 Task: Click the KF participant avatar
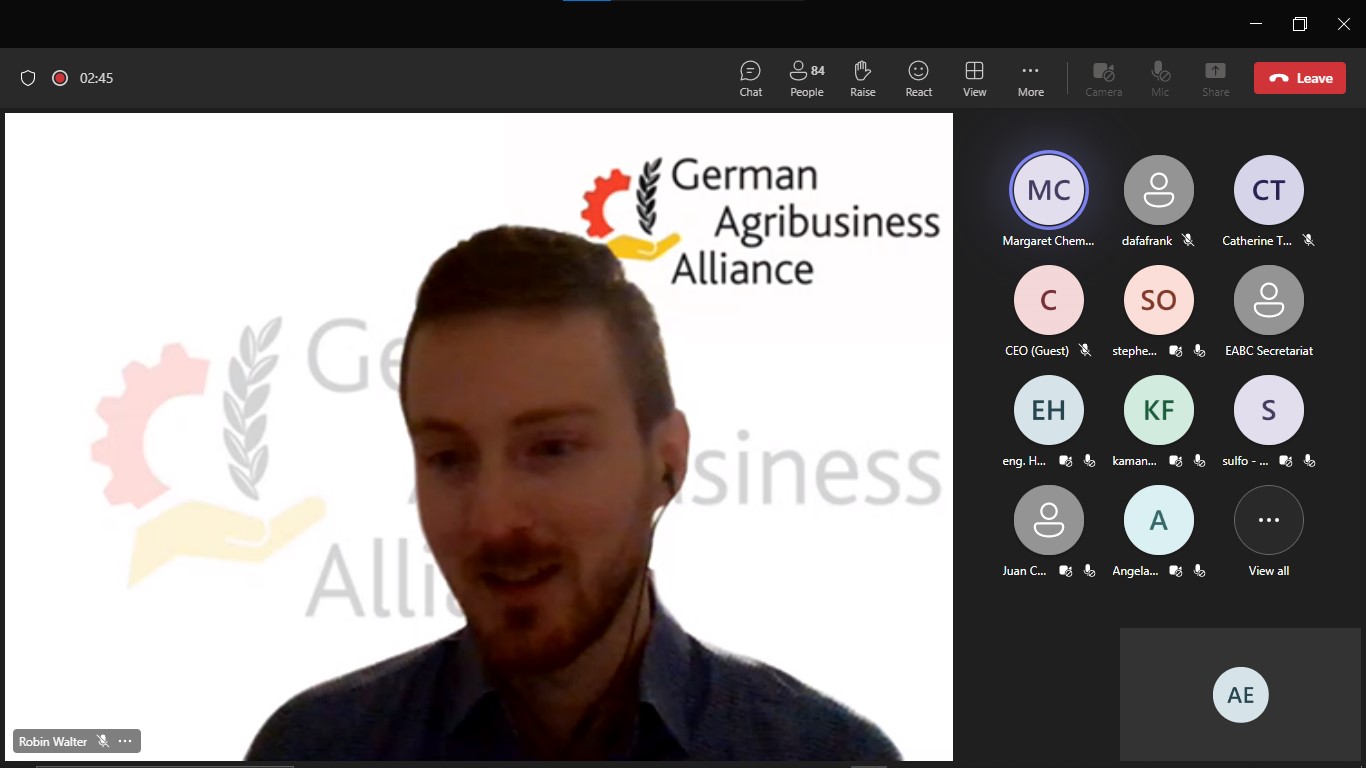click(x=1158, y=410)
